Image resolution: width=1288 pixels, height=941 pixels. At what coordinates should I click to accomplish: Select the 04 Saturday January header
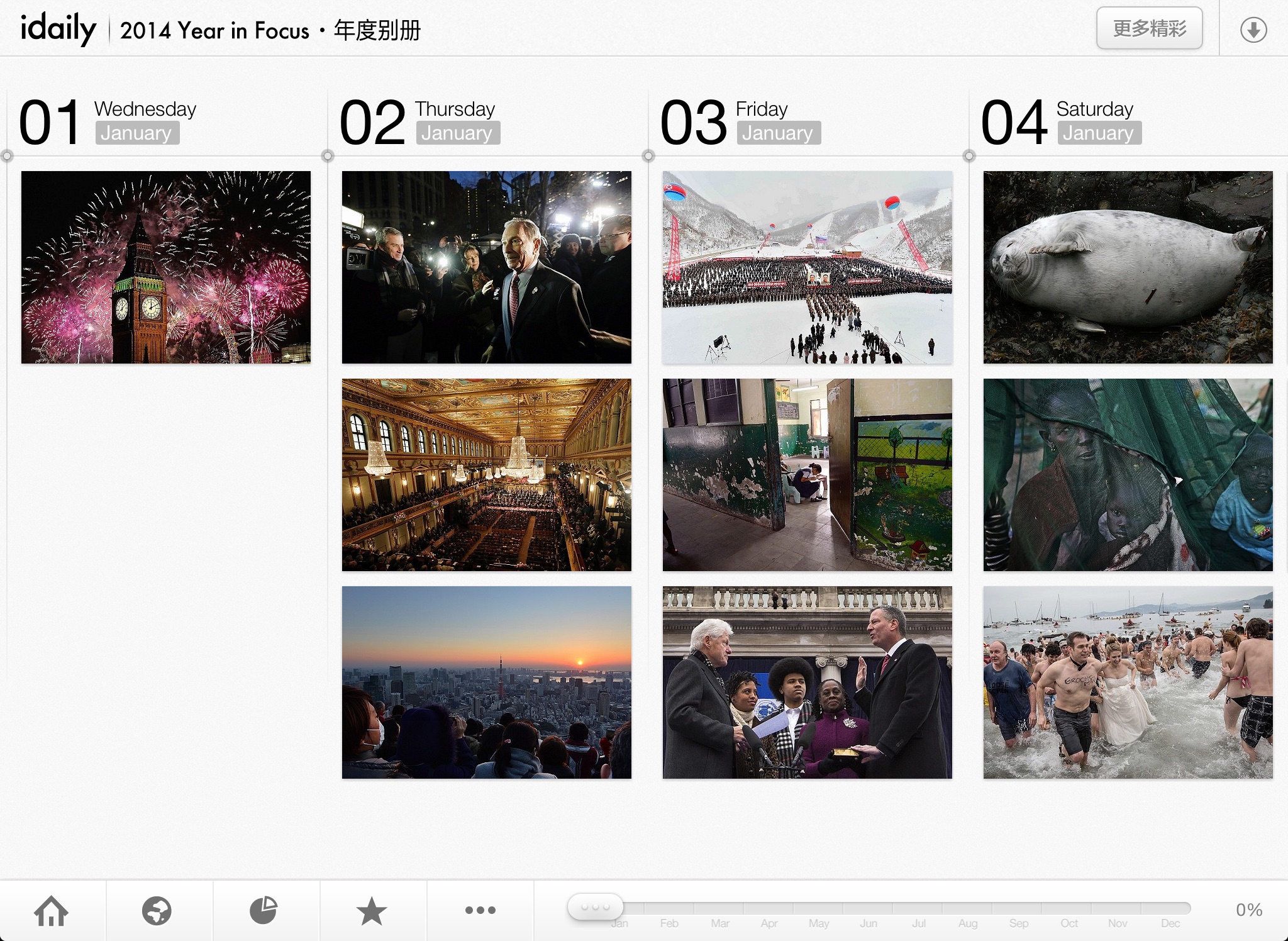(1060, 121)
